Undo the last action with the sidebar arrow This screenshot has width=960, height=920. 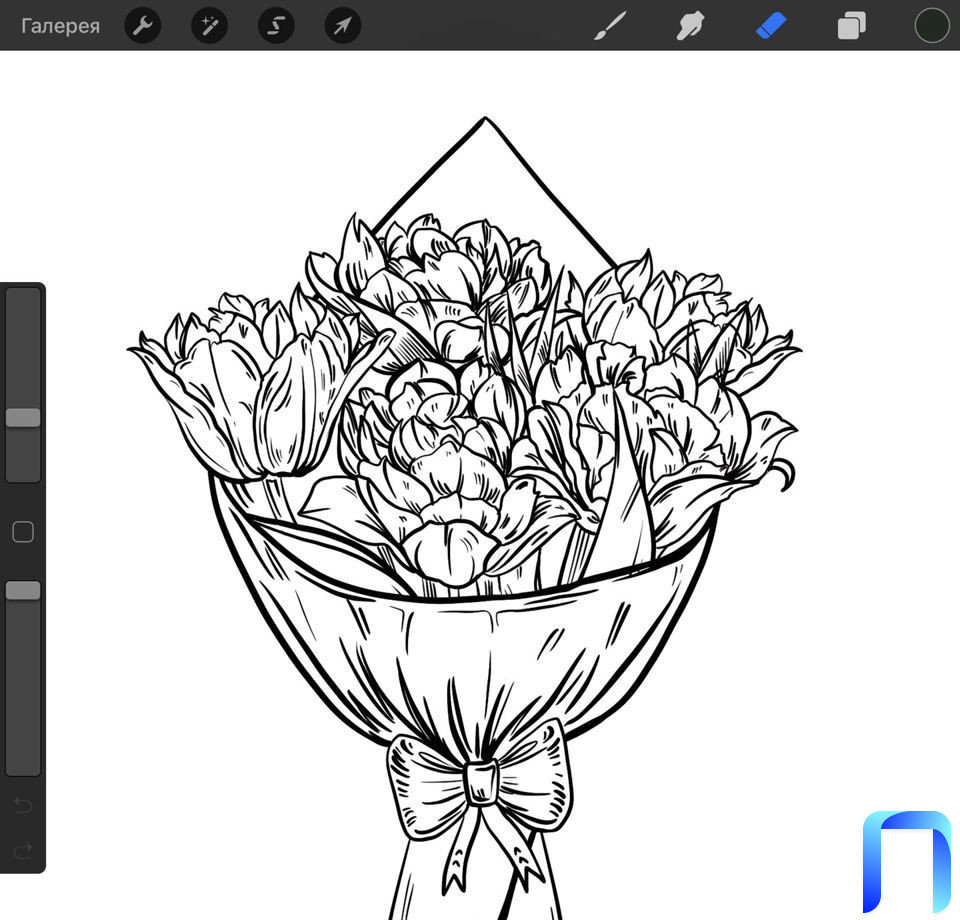pyautogui.click(x=23, y=805)
